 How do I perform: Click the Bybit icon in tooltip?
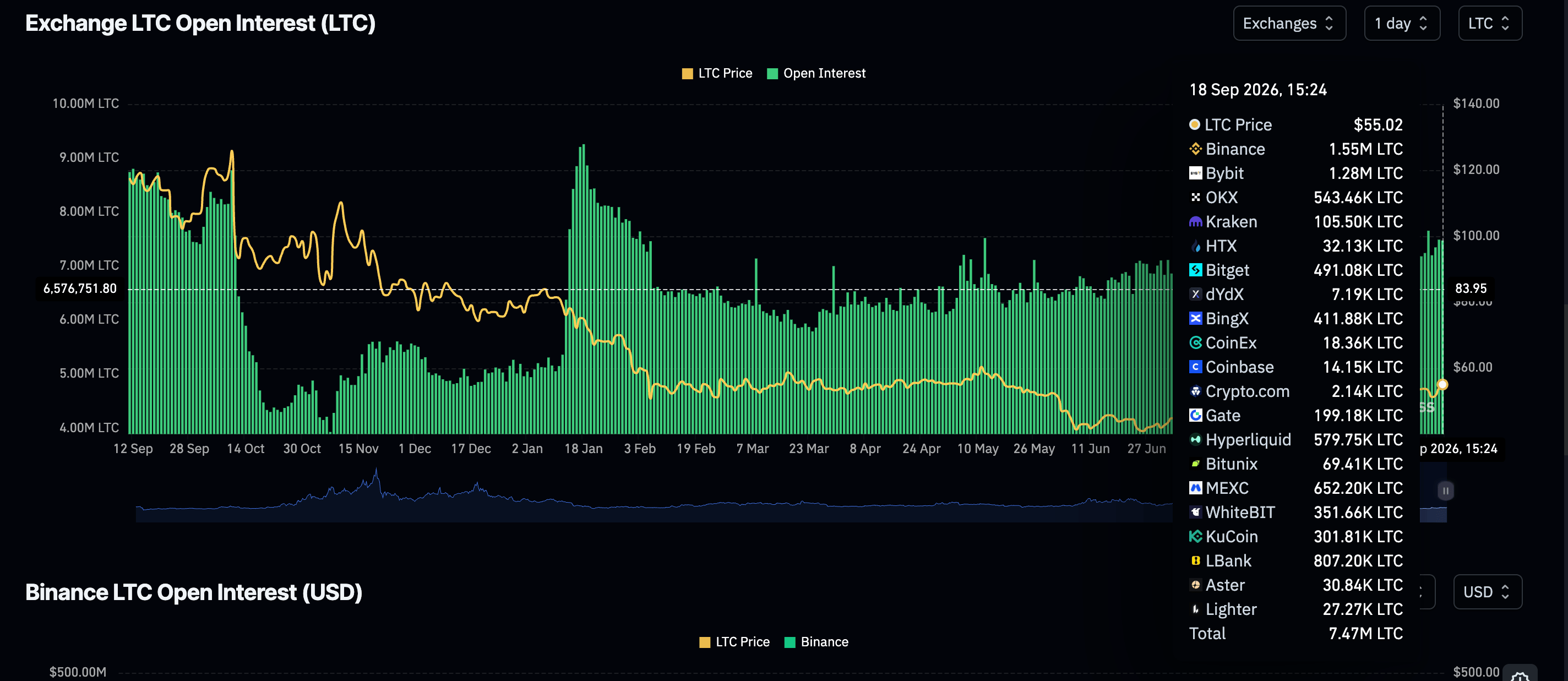1195,173
